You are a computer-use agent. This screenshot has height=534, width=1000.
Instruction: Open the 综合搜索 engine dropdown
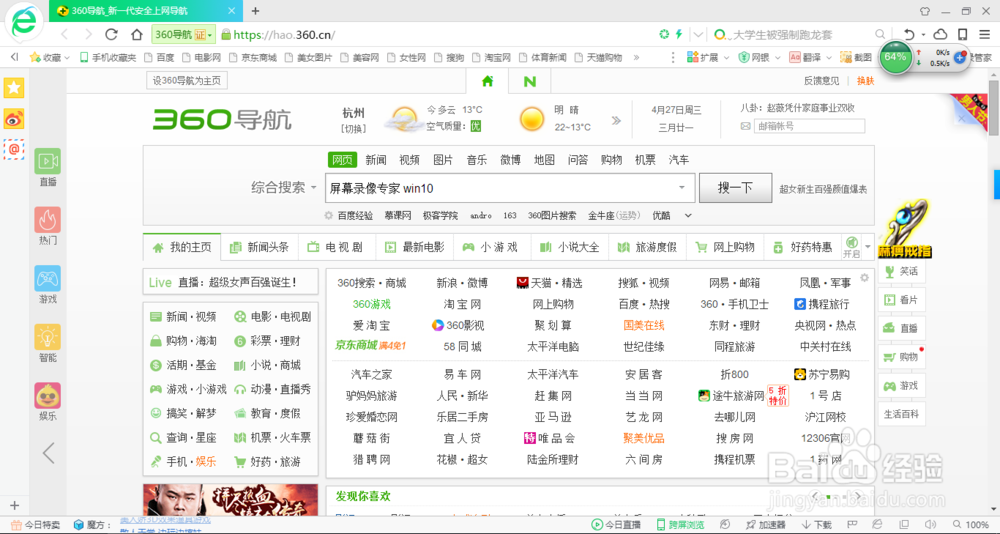284,188
